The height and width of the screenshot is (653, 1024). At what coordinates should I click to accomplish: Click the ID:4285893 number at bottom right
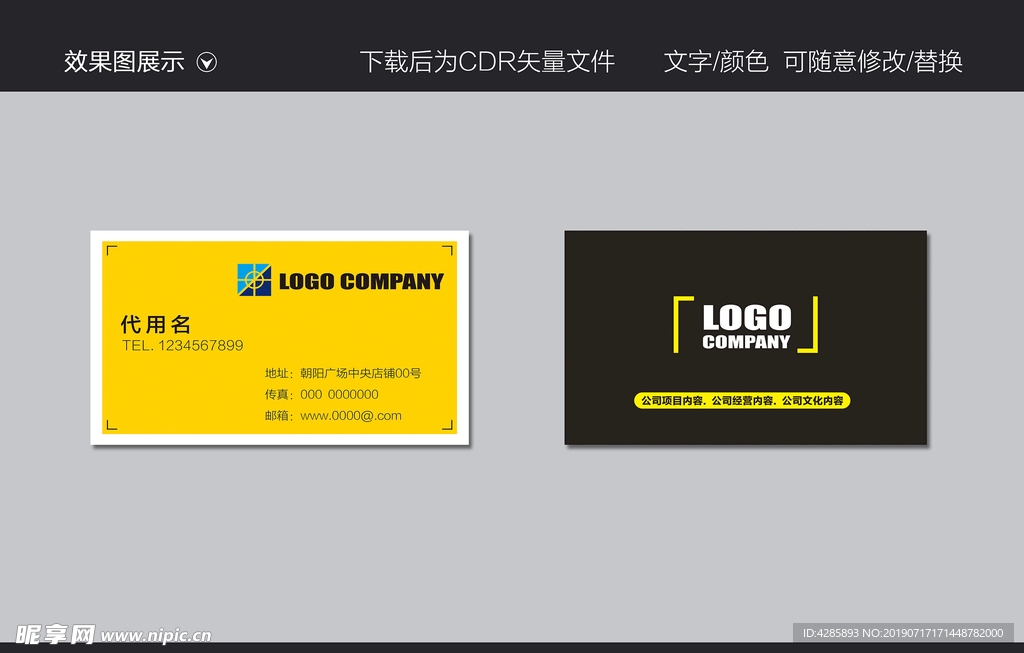coord(829,633)
